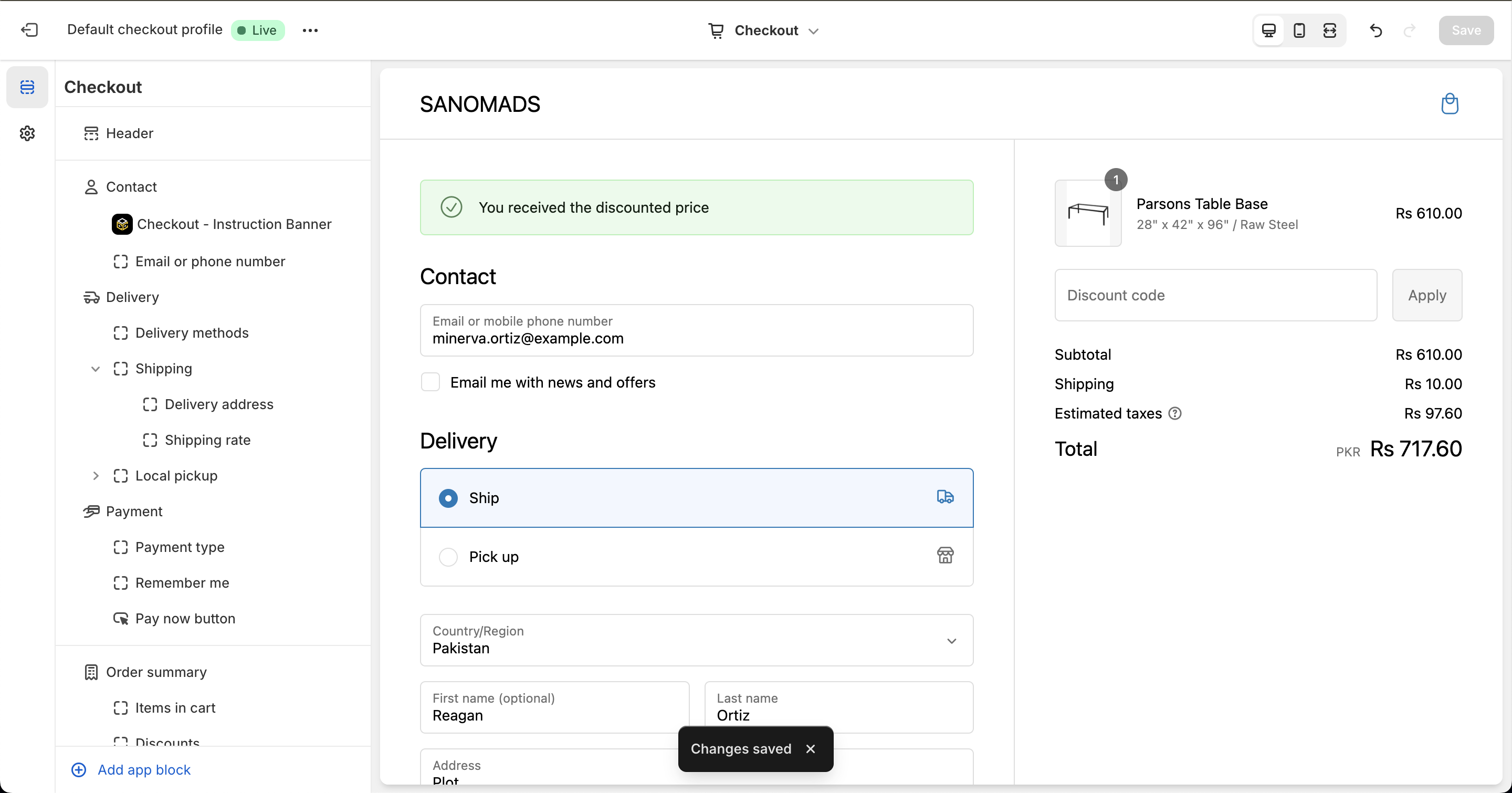Open the more actions ellipsis menu
The image size is (1512, 793).
pyautogui.click(x=310, y=30)
